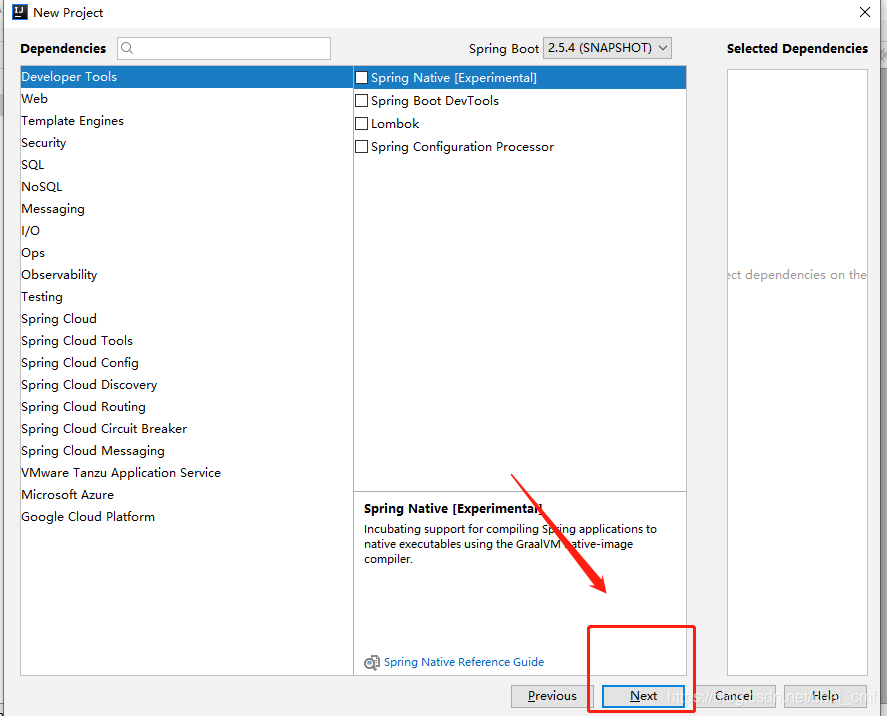The image size is (887, 716).
Task: Select the Developer Tools category
Action: click(187, 77)
